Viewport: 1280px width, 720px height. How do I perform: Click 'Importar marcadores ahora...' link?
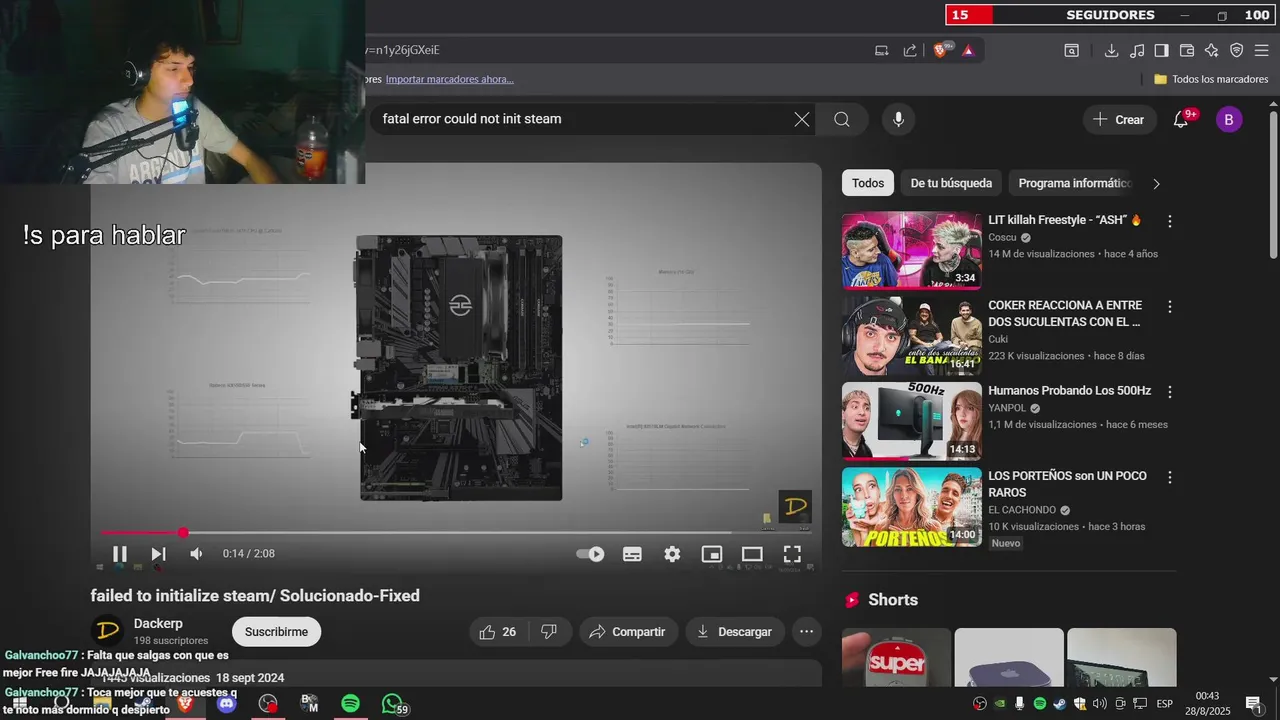450,79
